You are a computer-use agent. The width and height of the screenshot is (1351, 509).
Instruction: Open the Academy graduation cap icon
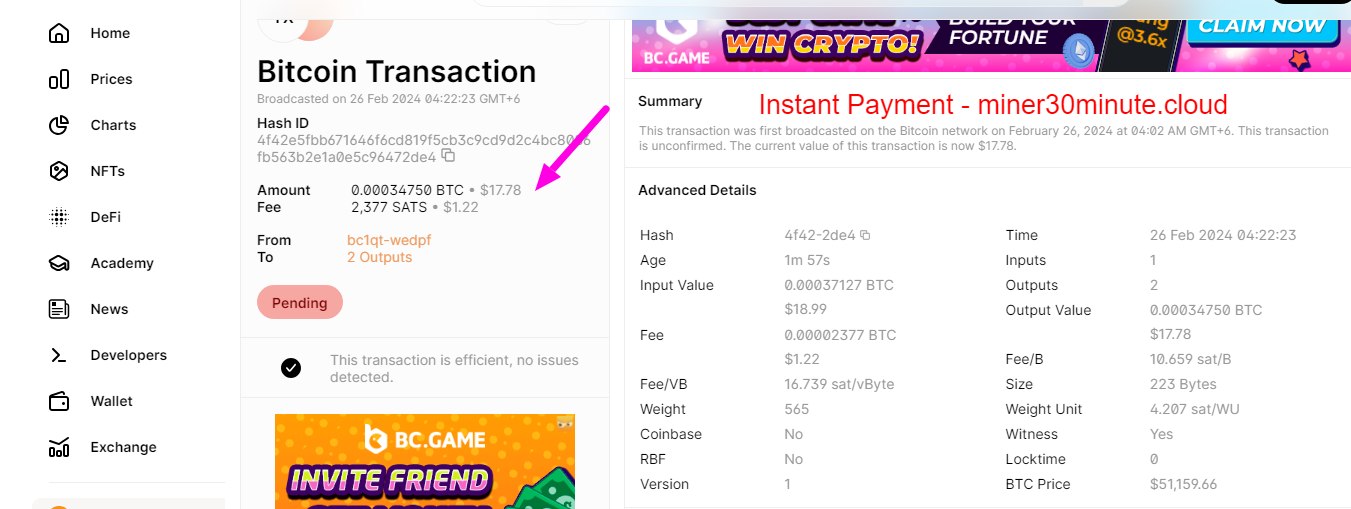59,263
